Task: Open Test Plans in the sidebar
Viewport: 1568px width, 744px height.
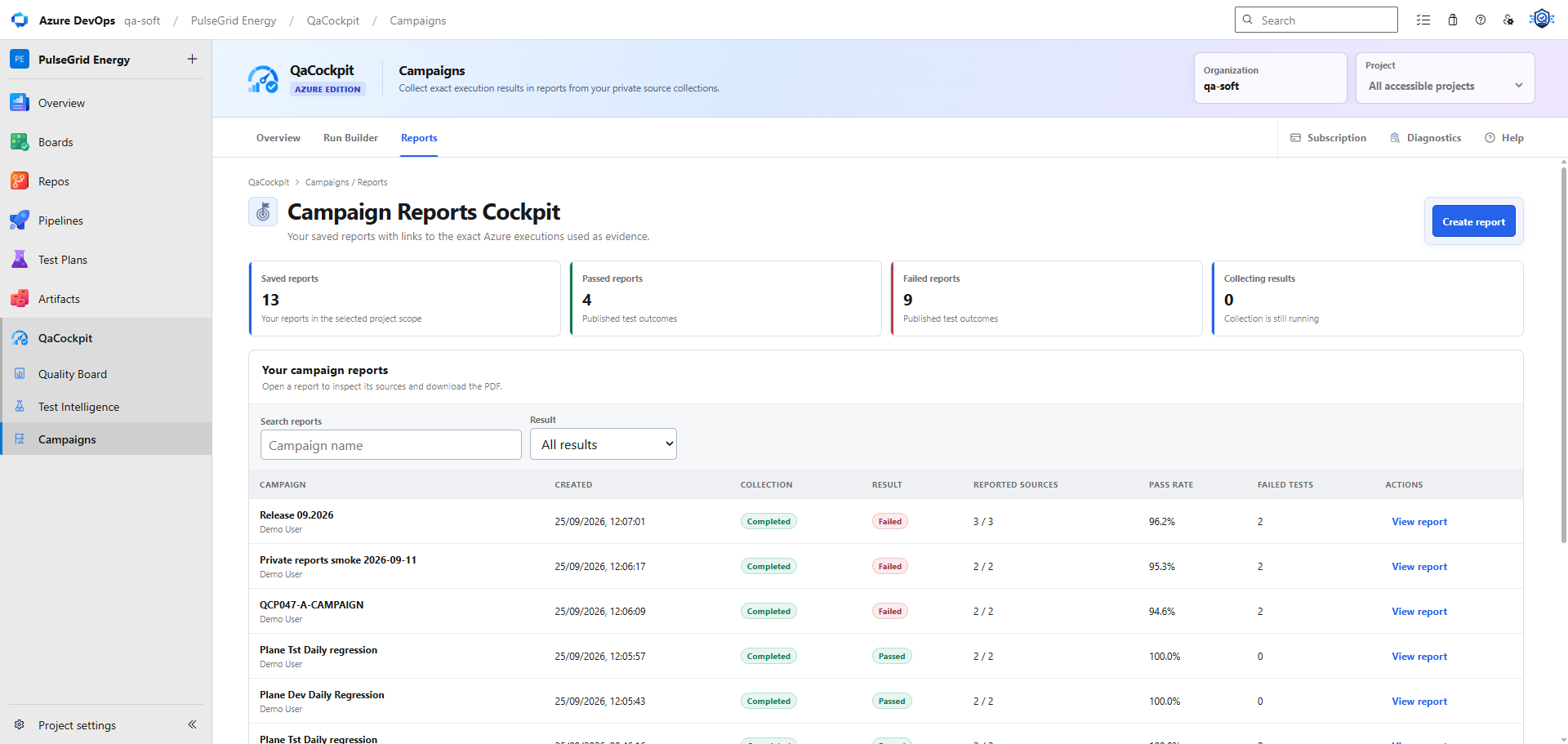Action: pos(106,260)
